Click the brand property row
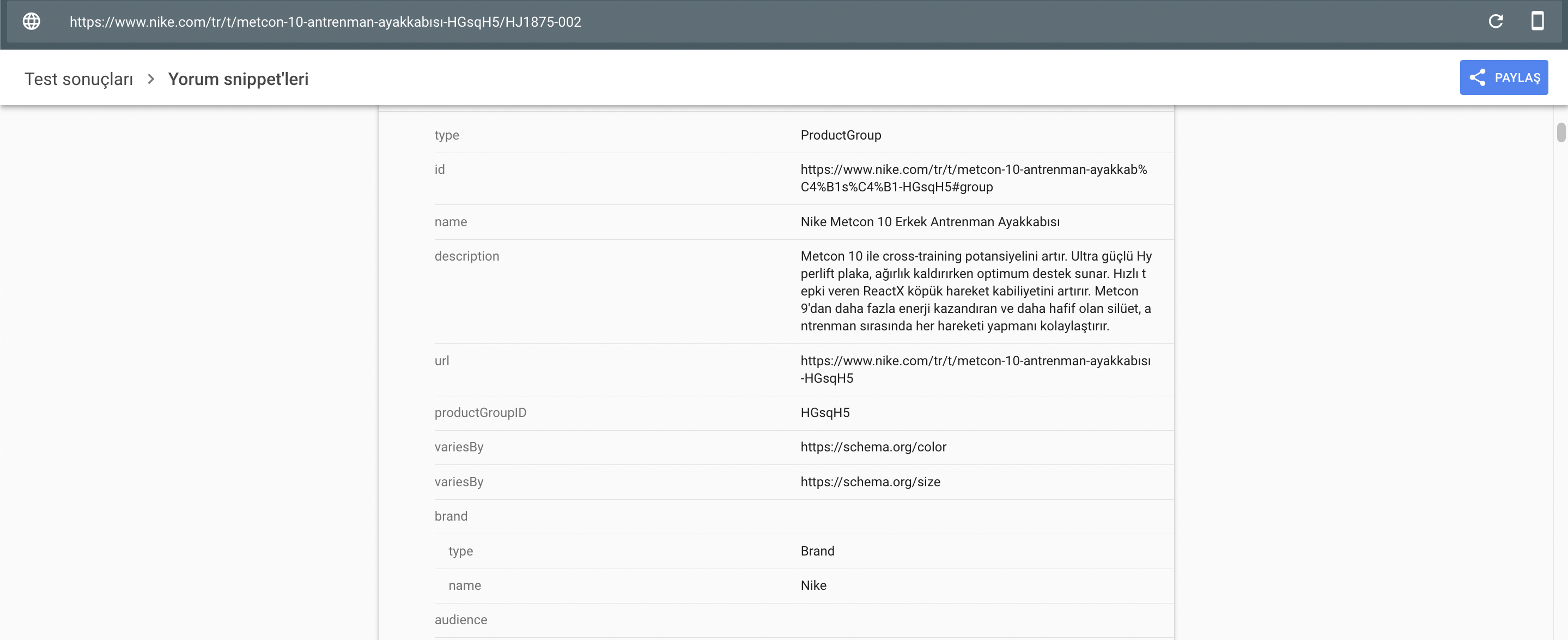1568x640 pixels. coord(451,516)
